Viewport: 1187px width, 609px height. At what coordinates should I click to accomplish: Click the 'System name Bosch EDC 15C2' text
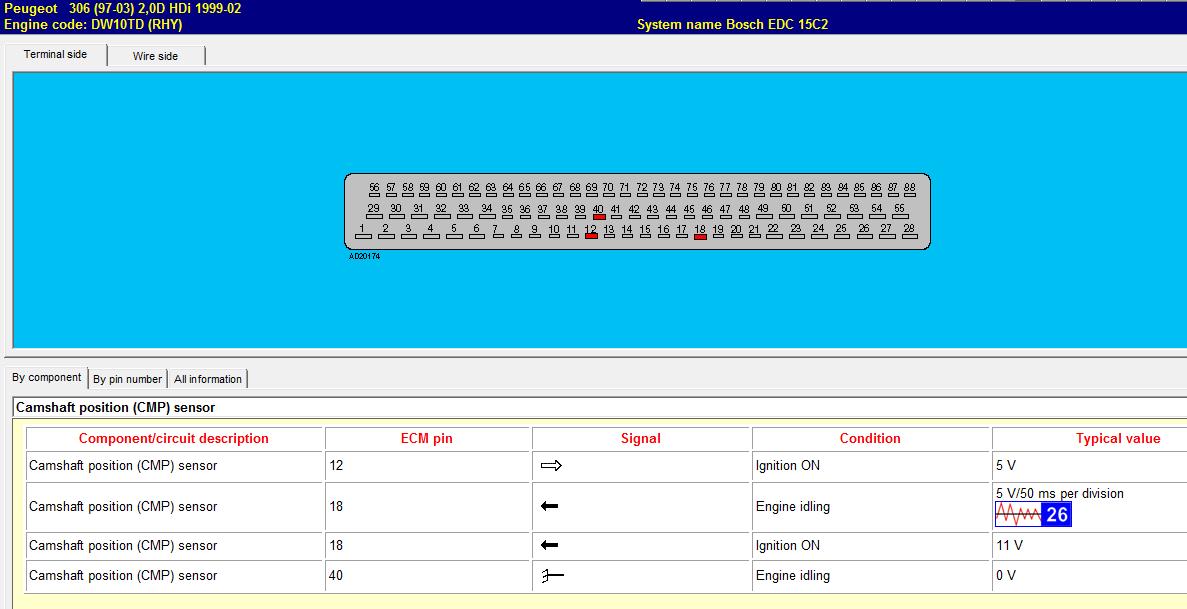pos(732,24)
